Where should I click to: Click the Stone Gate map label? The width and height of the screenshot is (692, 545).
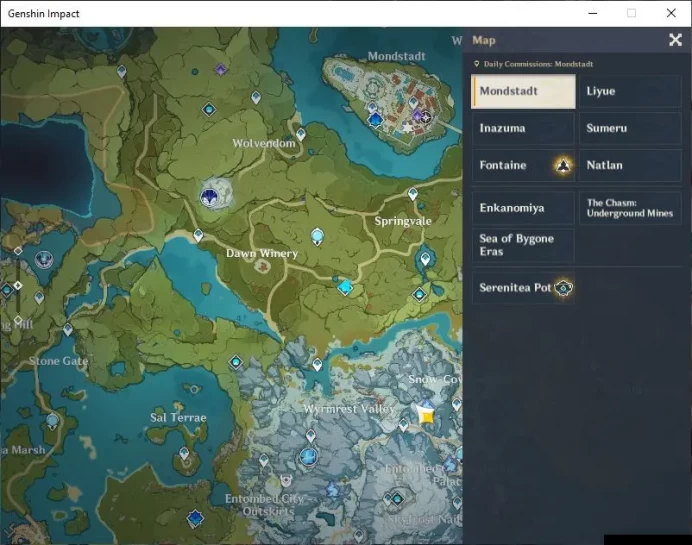pos(59,361)
